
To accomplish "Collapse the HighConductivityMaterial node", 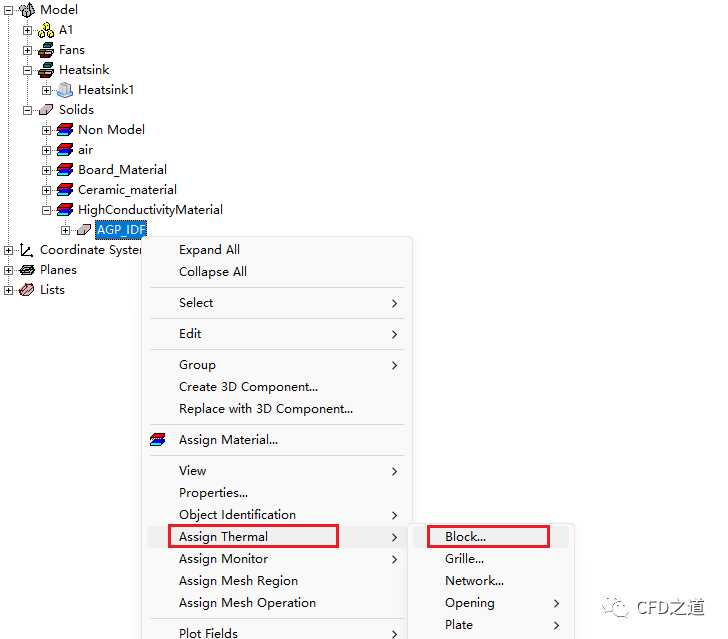I will (46, 210).
